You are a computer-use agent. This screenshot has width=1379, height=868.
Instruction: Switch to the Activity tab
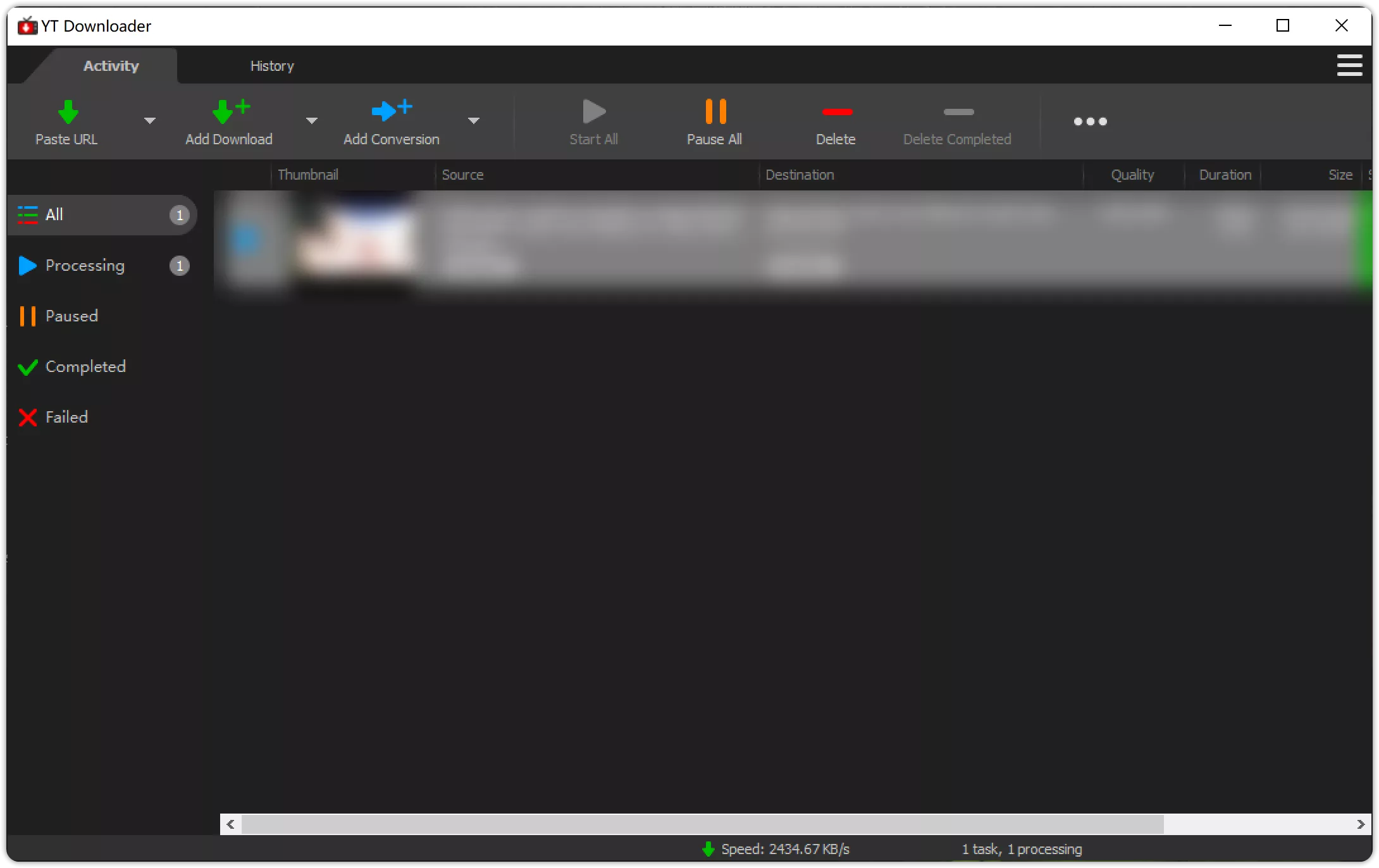(111, 65)
